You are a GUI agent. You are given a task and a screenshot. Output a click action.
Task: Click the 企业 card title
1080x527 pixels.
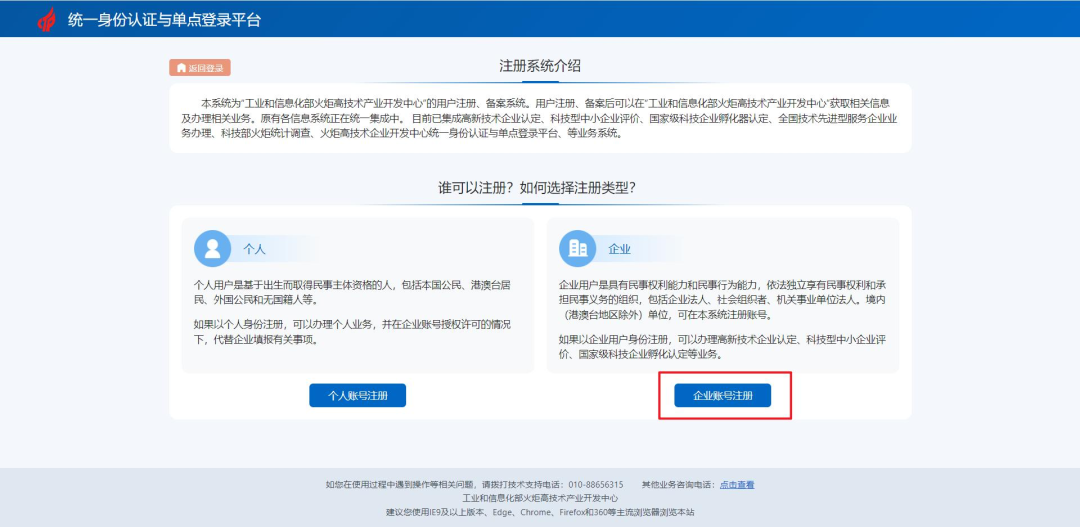[619, 249]
